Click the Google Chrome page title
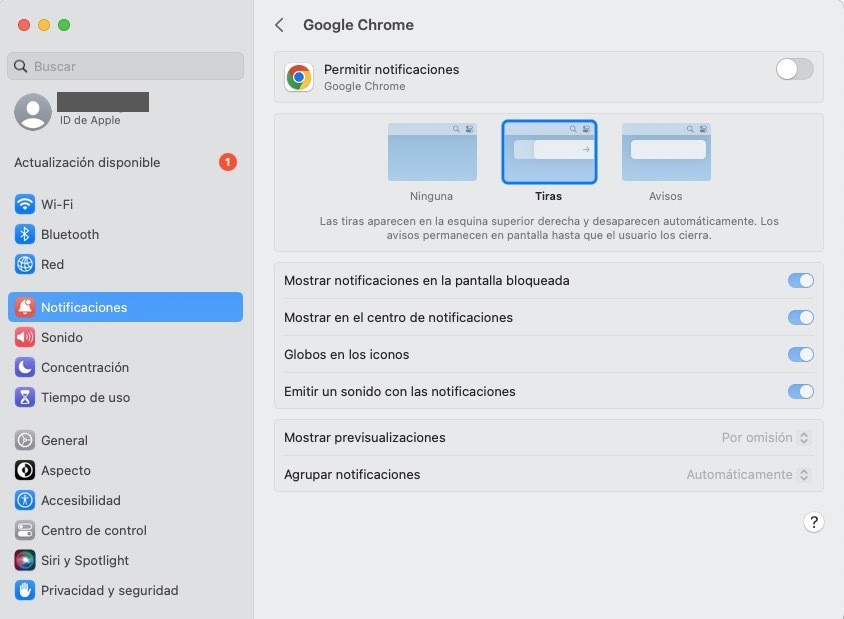The height and width of the screenshot is (619, 844). coord(358,25)
